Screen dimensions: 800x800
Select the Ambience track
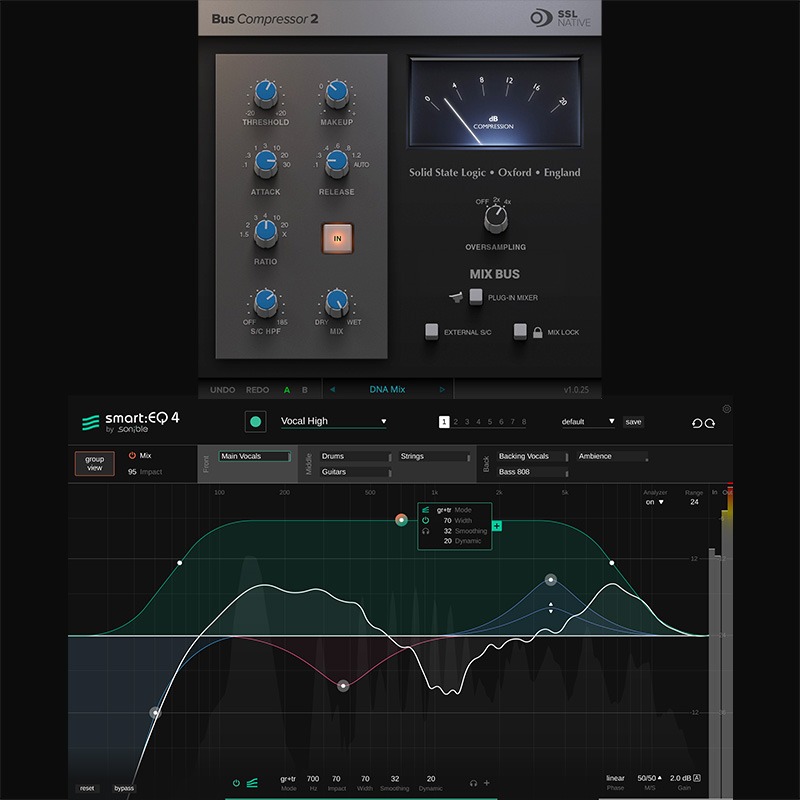tap(613, 456)
